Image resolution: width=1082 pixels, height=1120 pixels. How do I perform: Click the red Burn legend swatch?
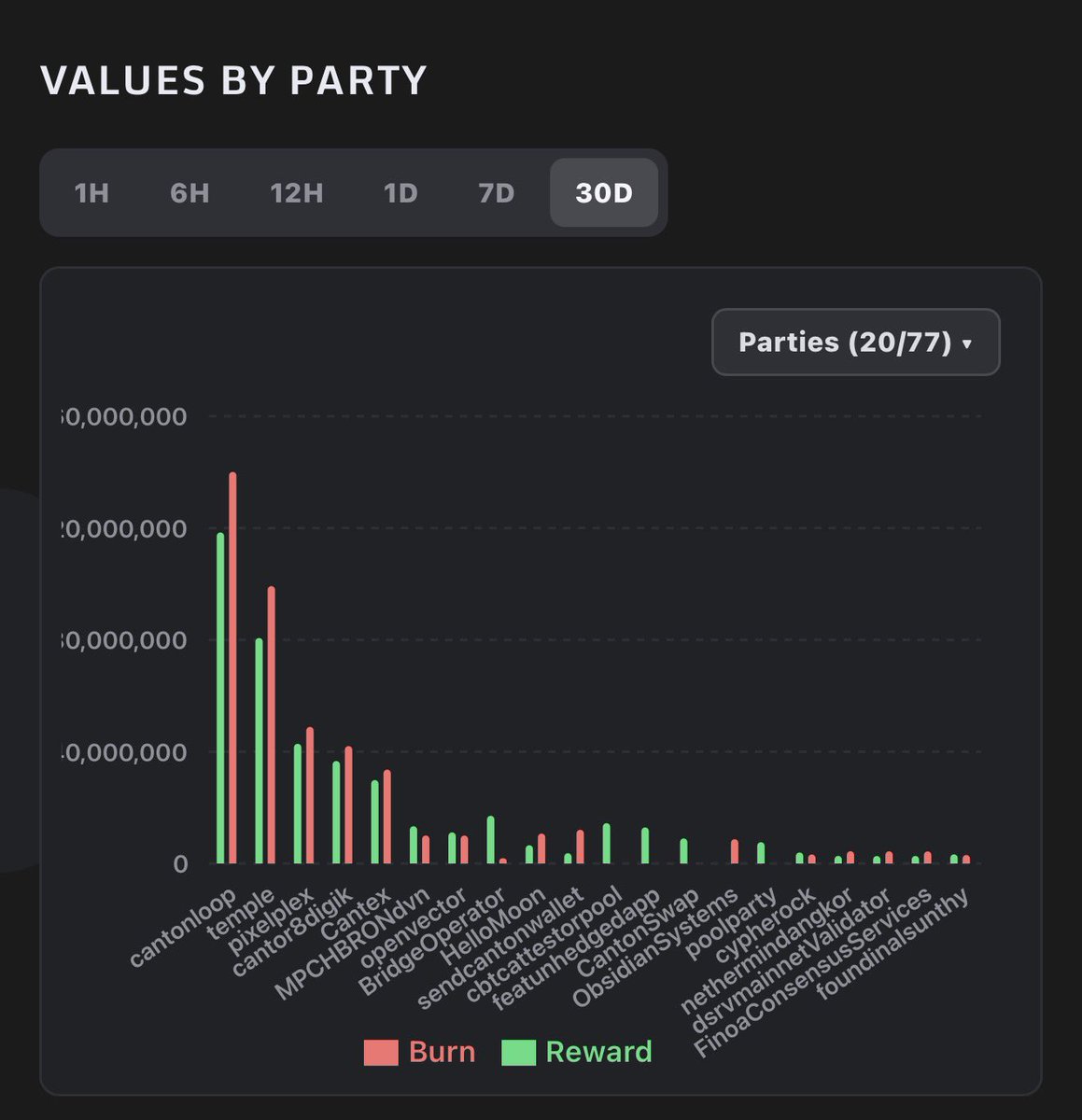pyautogui.click(x=381, y=1053)
